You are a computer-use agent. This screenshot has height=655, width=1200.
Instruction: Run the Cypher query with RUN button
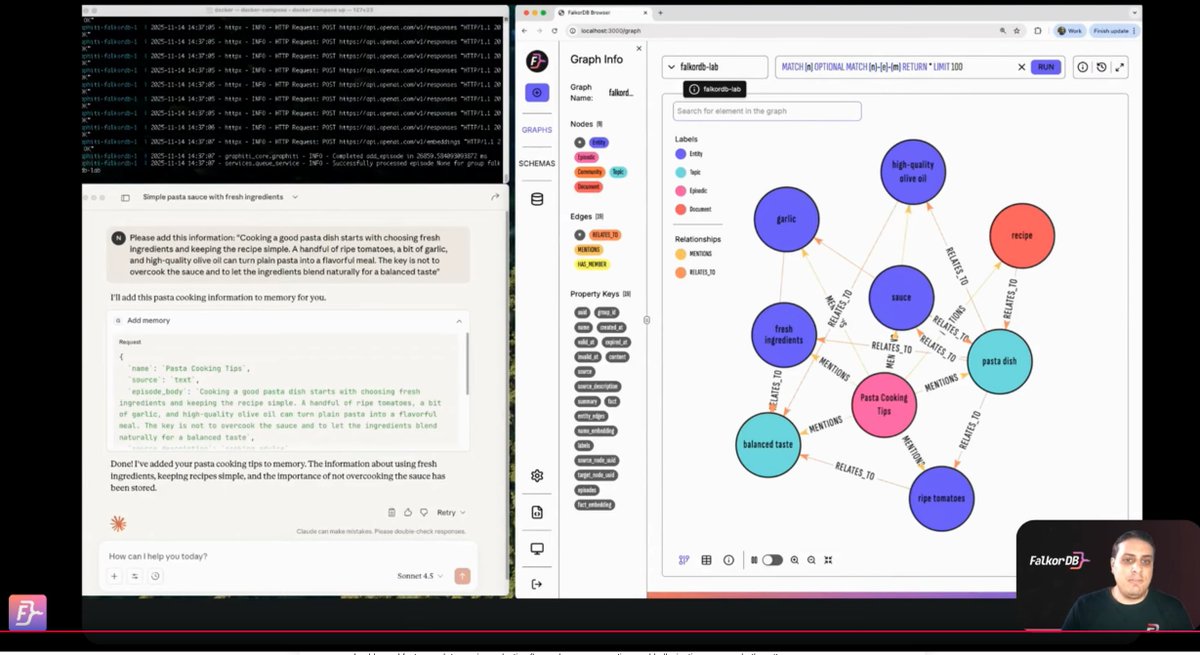point(1046,67)
